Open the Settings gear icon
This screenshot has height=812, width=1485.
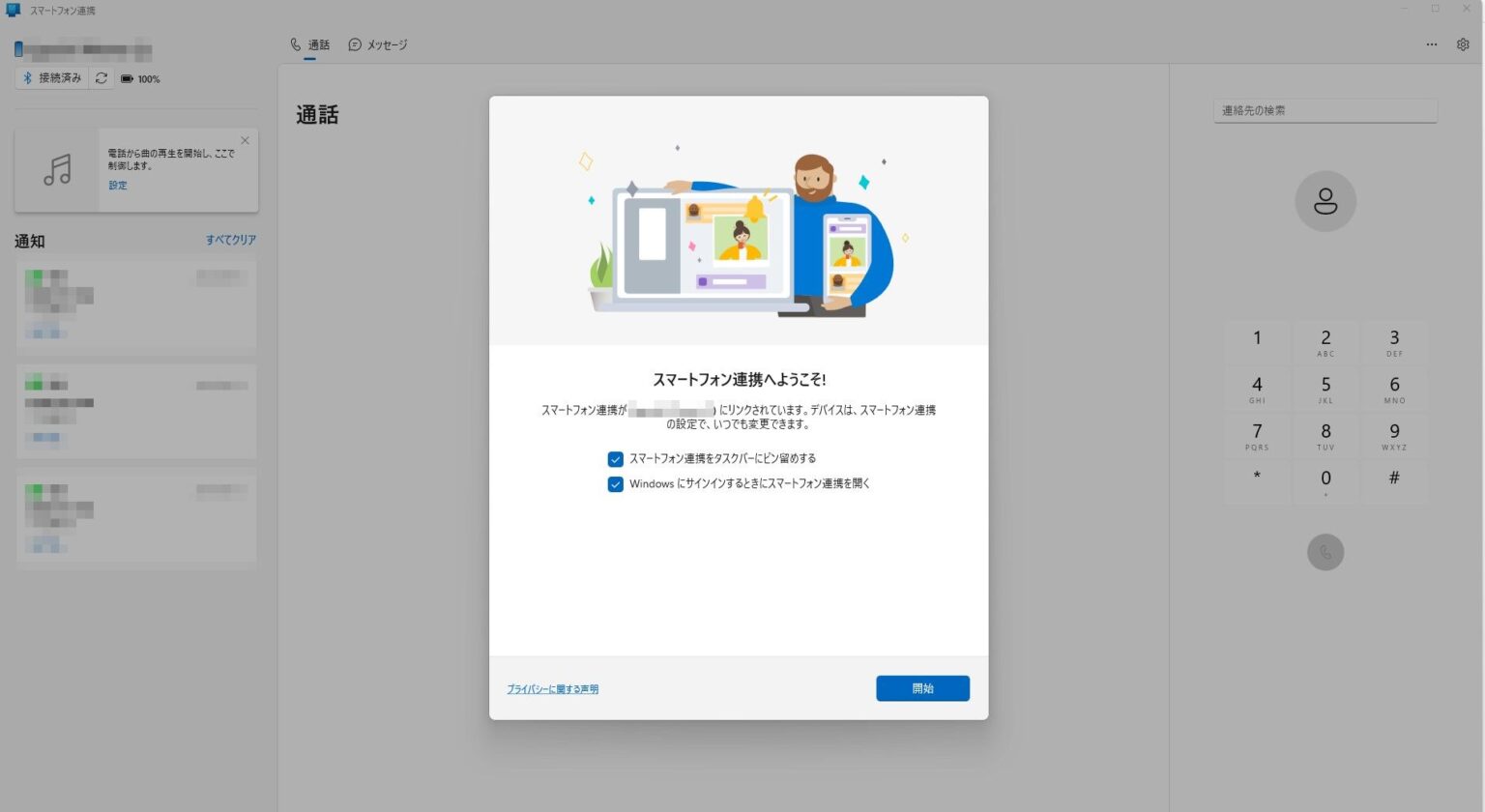tap(1463, 44)
